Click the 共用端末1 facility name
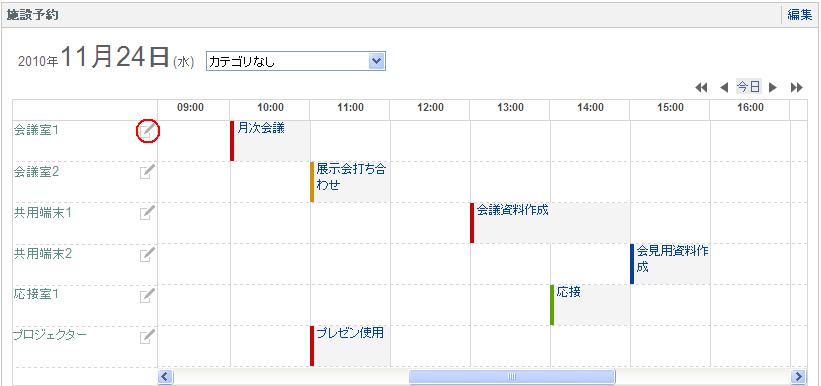Image resolution: width=821 pixels, height=386 pixels. 42,213
